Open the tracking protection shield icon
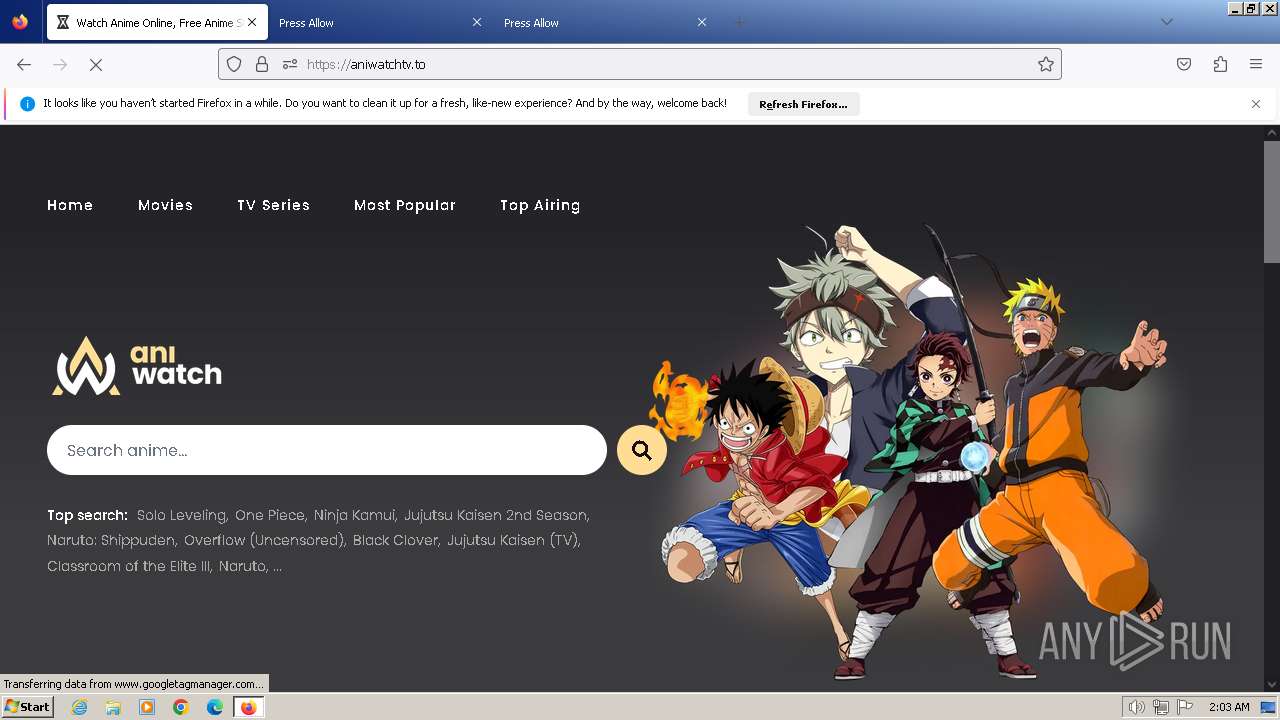 (x=234, y=64)
